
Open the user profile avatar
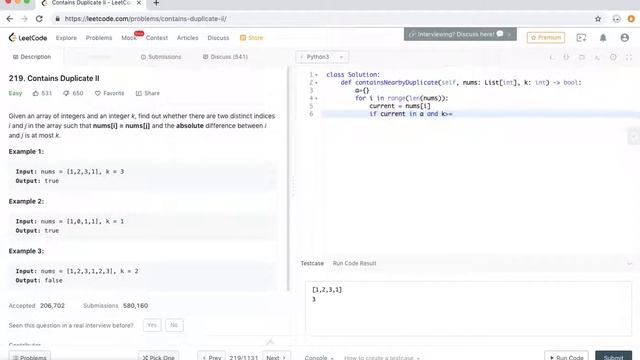pos(624,38)
